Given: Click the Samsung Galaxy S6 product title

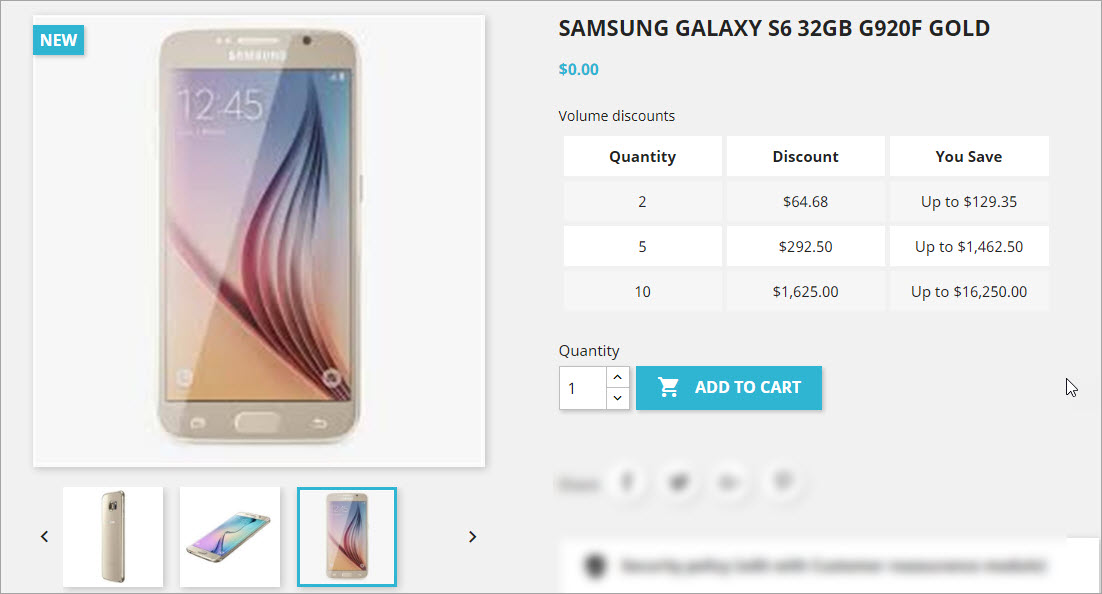Looking at the screenshot, I should coord(774,29).
